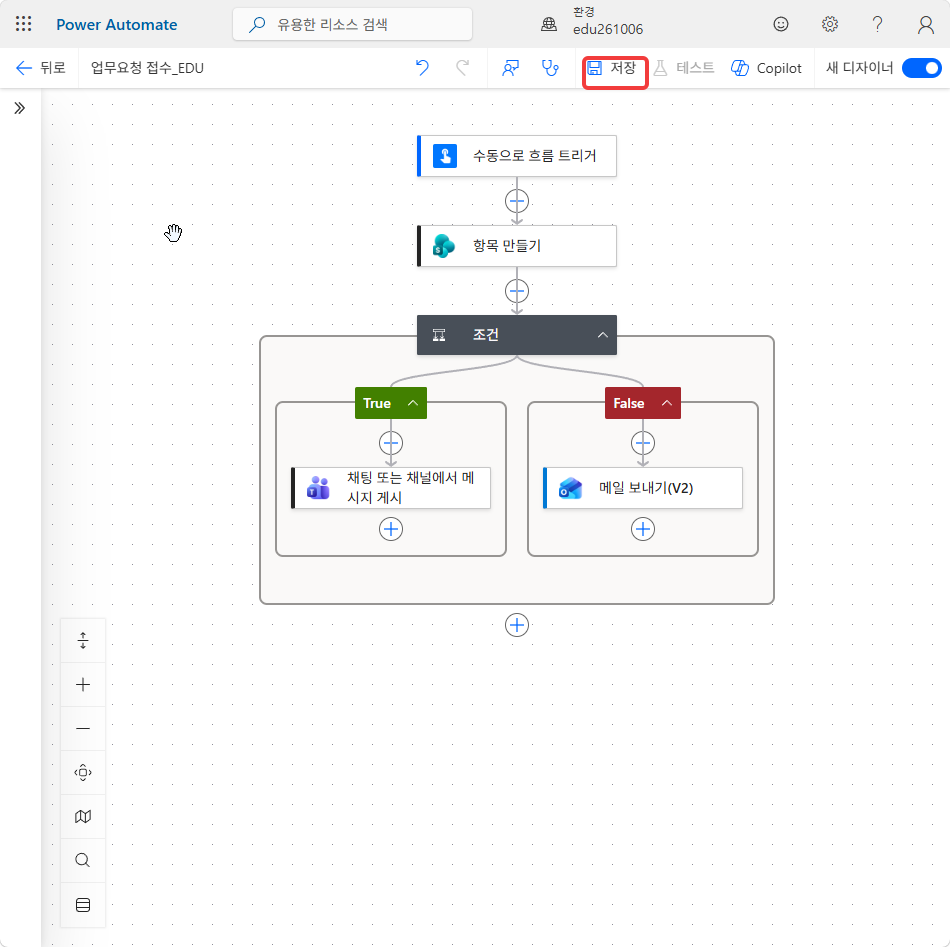Fit the flow to view
The height and width of the screenshot is (947, 950).
[x=83, y=773]
